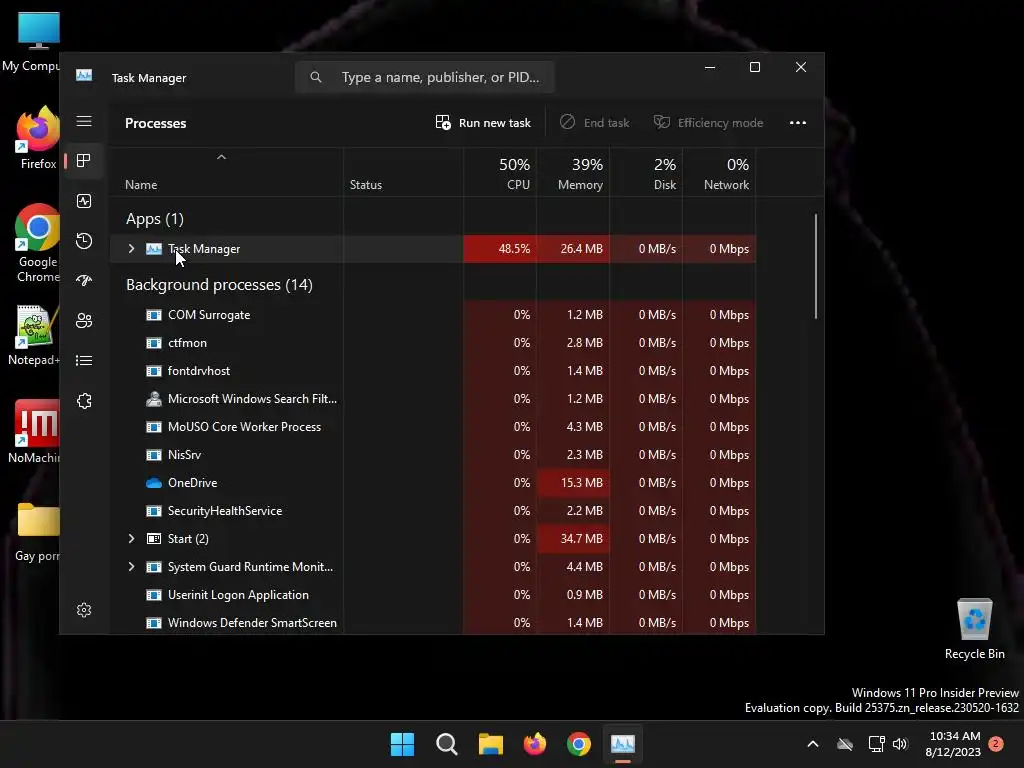
Task: Open the Users sidebar icon
Action: pos(84,321)
